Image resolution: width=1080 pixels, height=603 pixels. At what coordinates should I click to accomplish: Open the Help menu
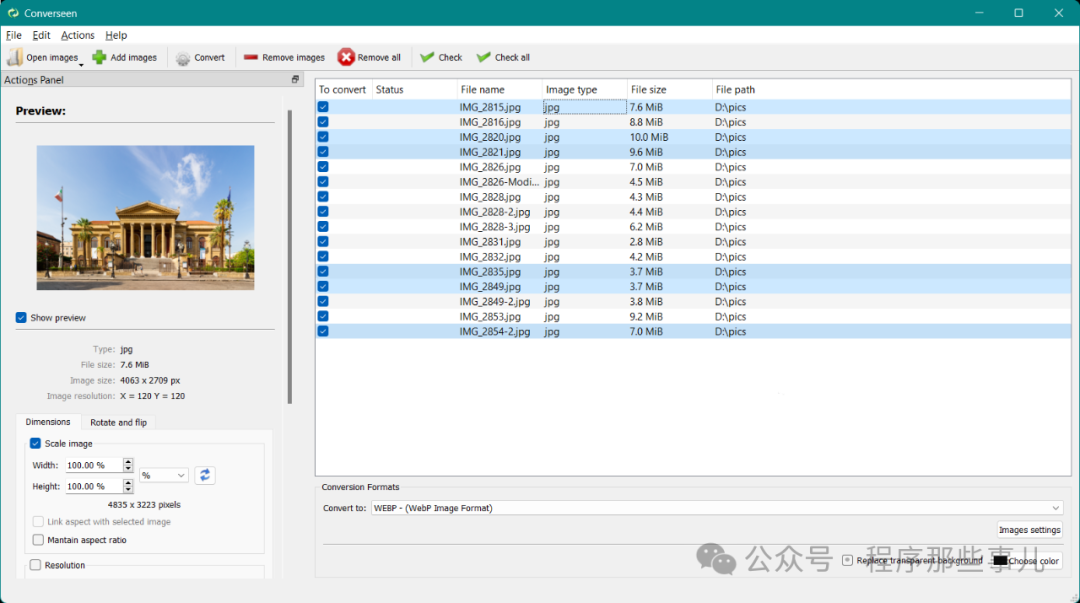pyautogui.click(x=116, y=35)
